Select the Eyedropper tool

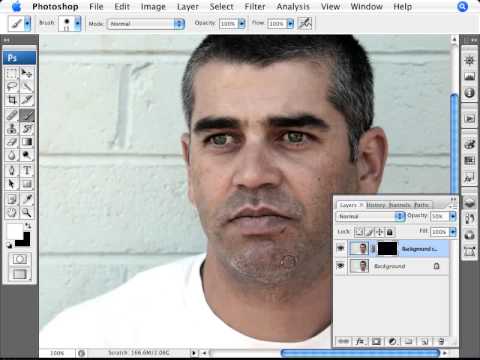tap(27, 199)
